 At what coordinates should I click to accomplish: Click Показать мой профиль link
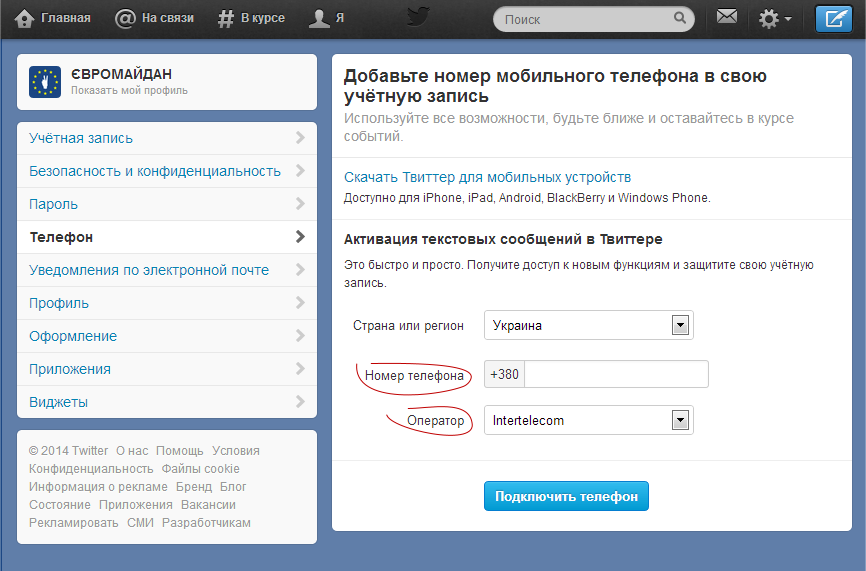pos(129,91)
